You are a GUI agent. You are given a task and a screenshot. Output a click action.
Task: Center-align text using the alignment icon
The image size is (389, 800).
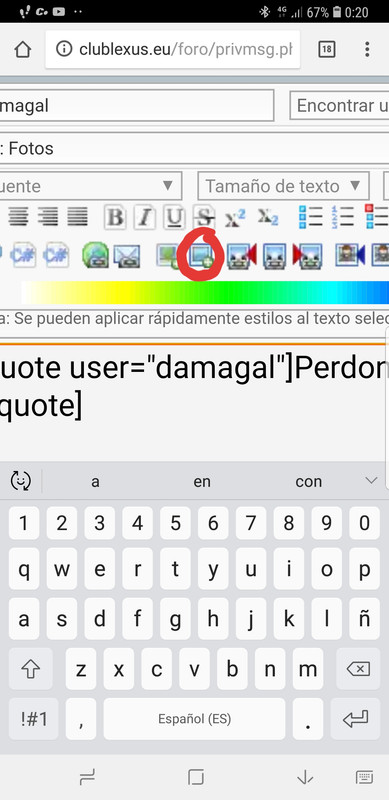(18, 217)
